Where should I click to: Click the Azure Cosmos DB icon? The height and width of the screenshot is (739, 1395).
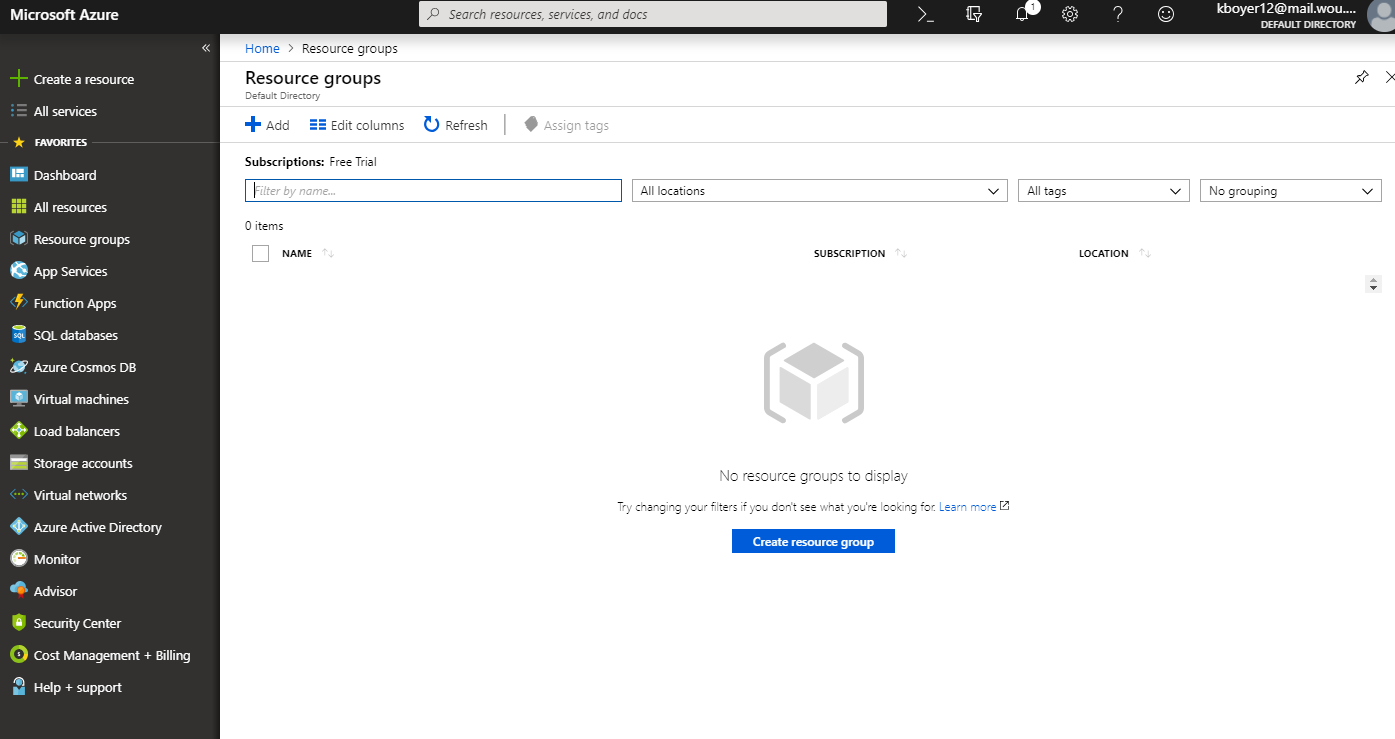click(18, 367)
